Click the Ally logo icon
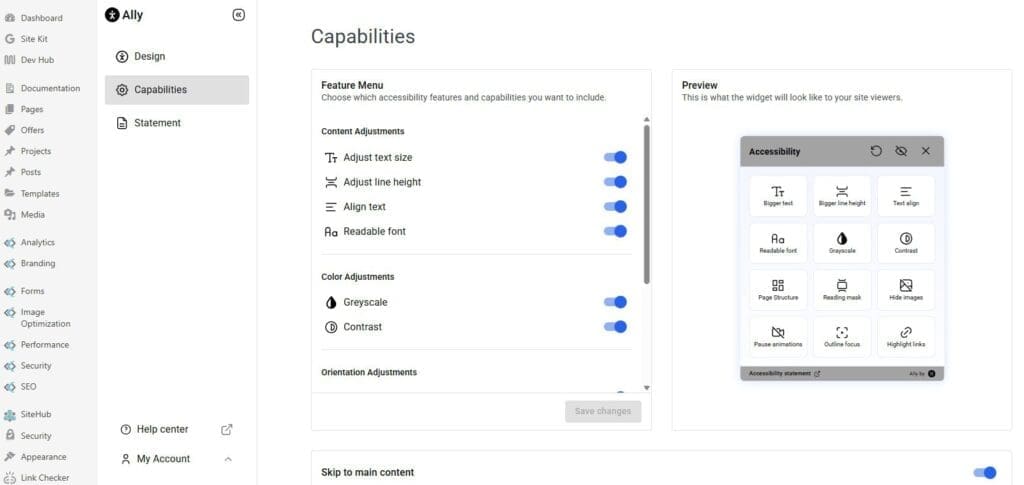 pyautogui.click(x=112, y=15)
